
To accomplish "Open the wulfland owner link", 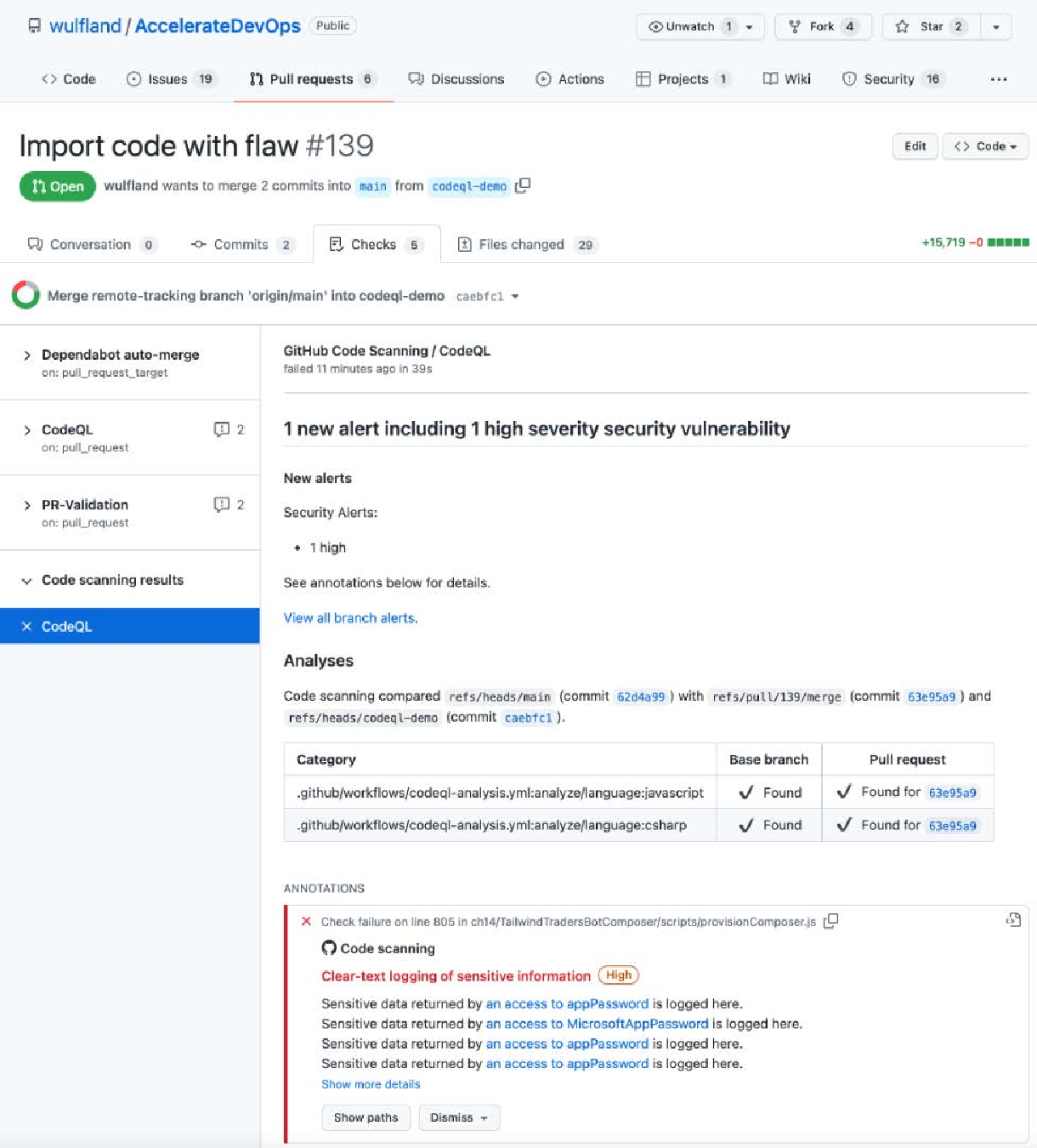I will (85, 26).
